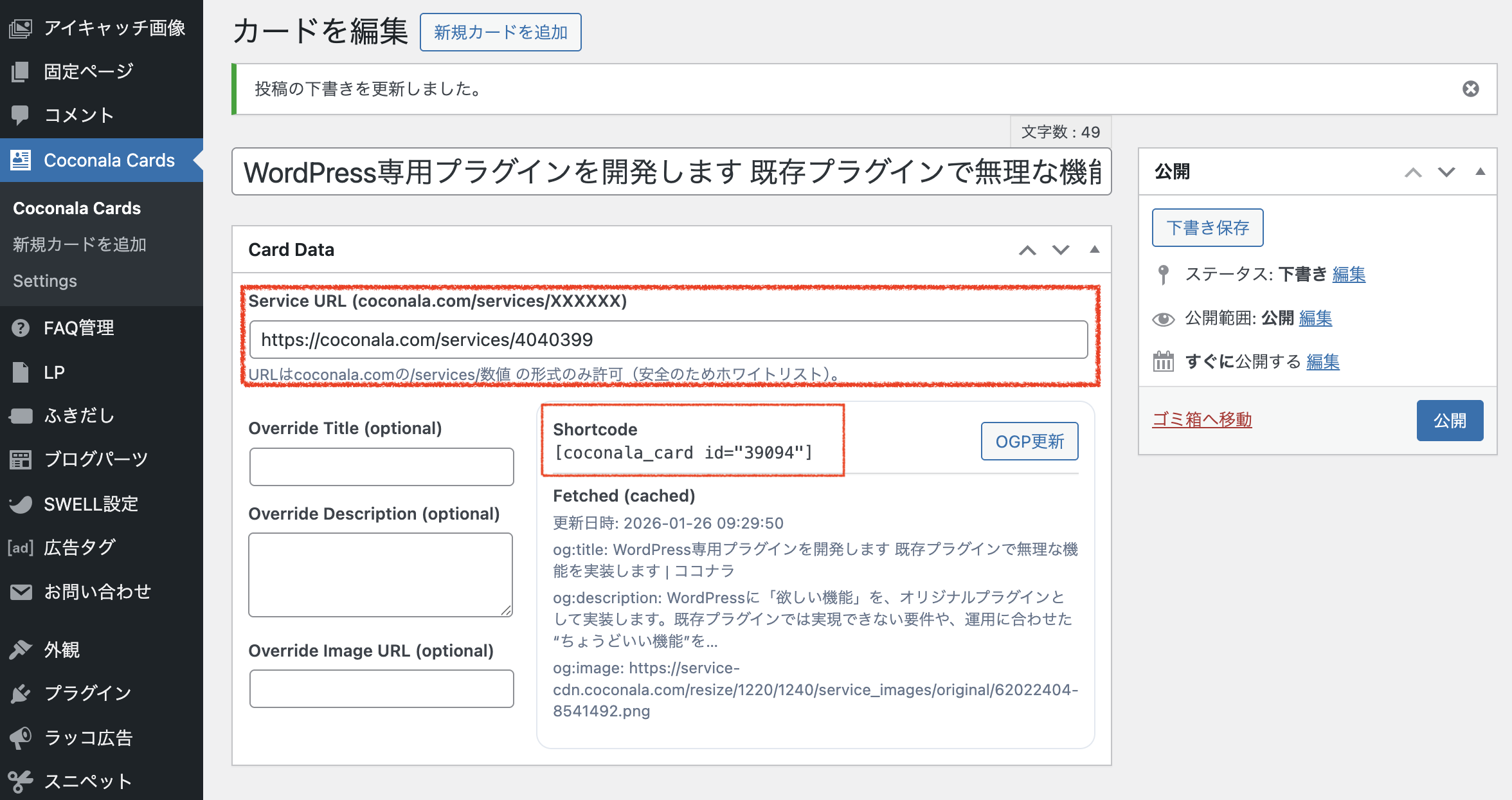The height and width of the screenshot is (800, 1512).
Task: Click 更新日時: 2026-01-26 09:29:50 text
Action: pyautogui.click(x=668, y=523)
